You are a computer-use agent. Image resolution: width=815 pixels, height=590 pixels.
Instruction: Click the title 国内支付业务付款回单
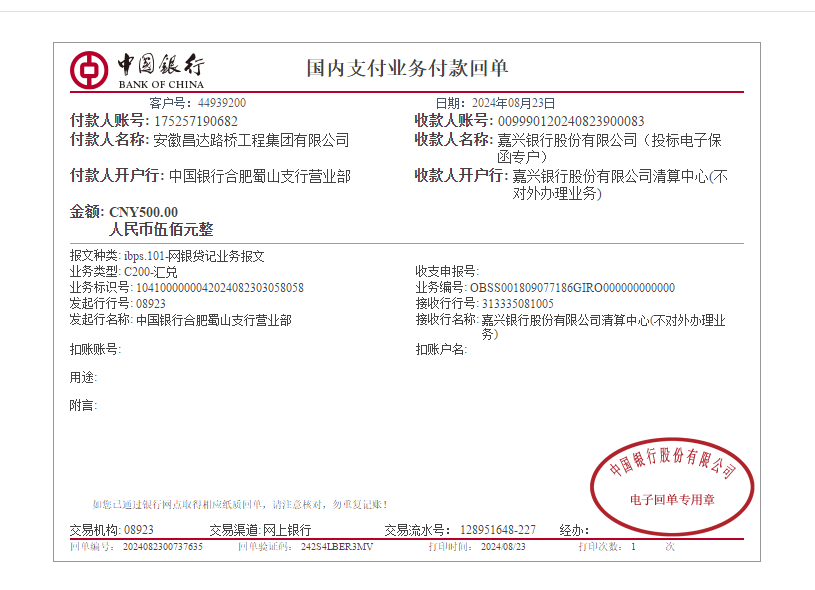point(407,68)
